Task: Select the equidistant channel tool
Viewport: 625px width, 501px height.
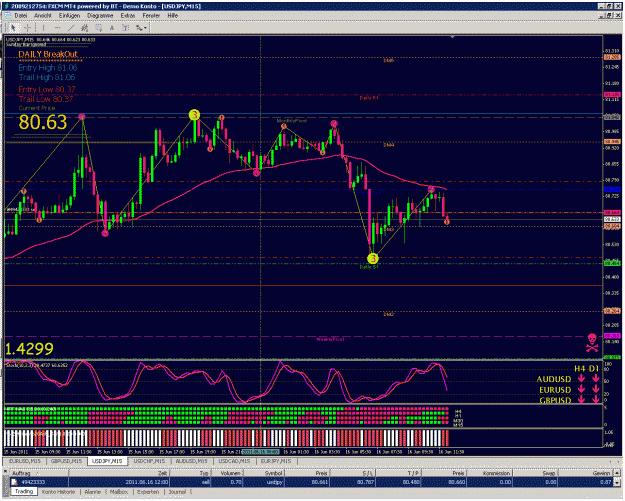Action: tap(85, 28)
